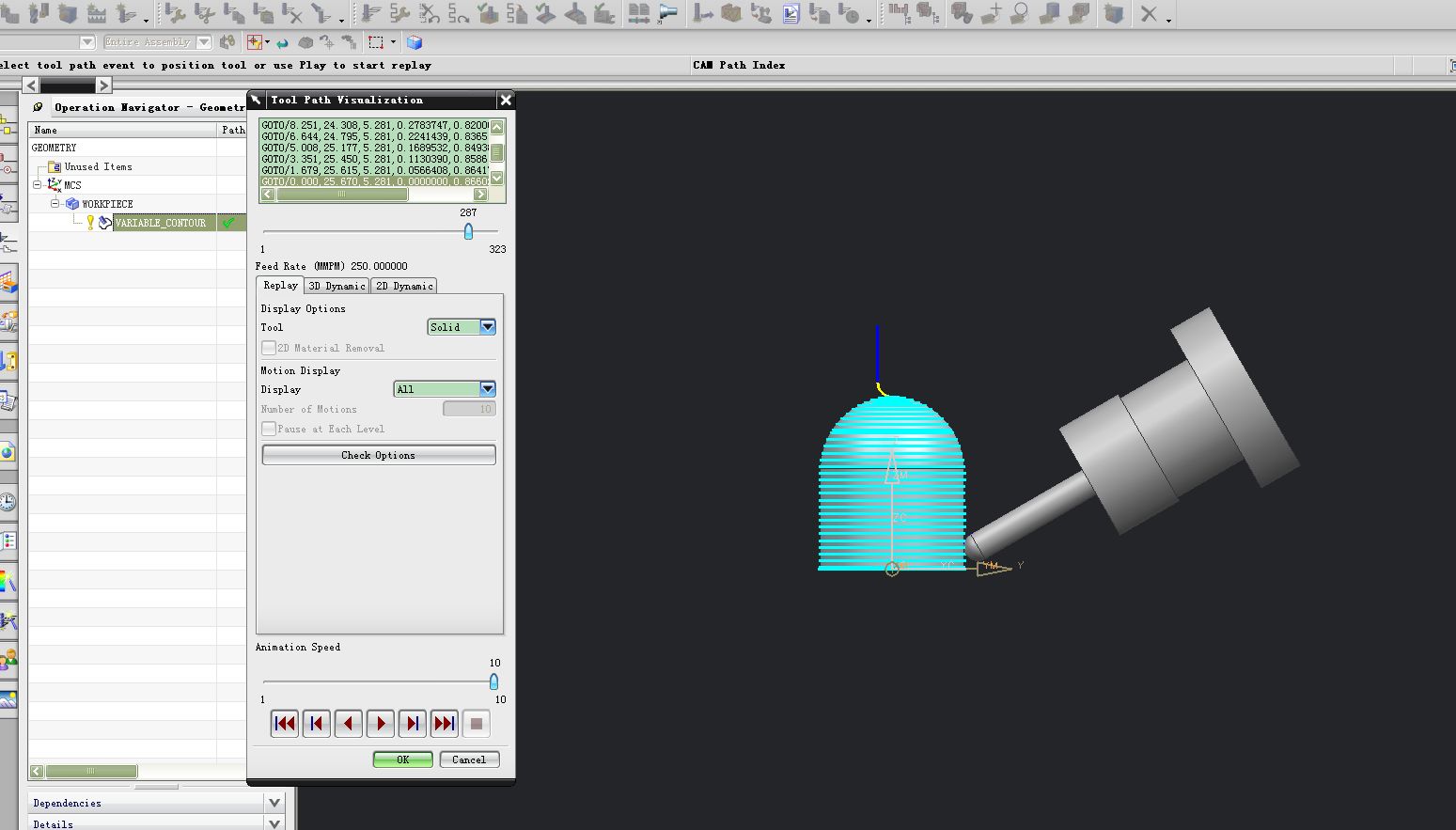Click the Step to next operation button
Viewport: 1456px width, 830px height.
pos(445,723)
